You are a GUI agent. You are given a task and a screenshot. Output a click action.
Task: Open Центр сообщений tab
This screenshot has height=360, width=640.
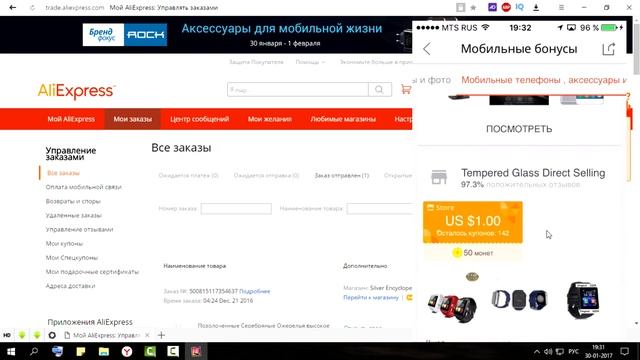[200, 119]
